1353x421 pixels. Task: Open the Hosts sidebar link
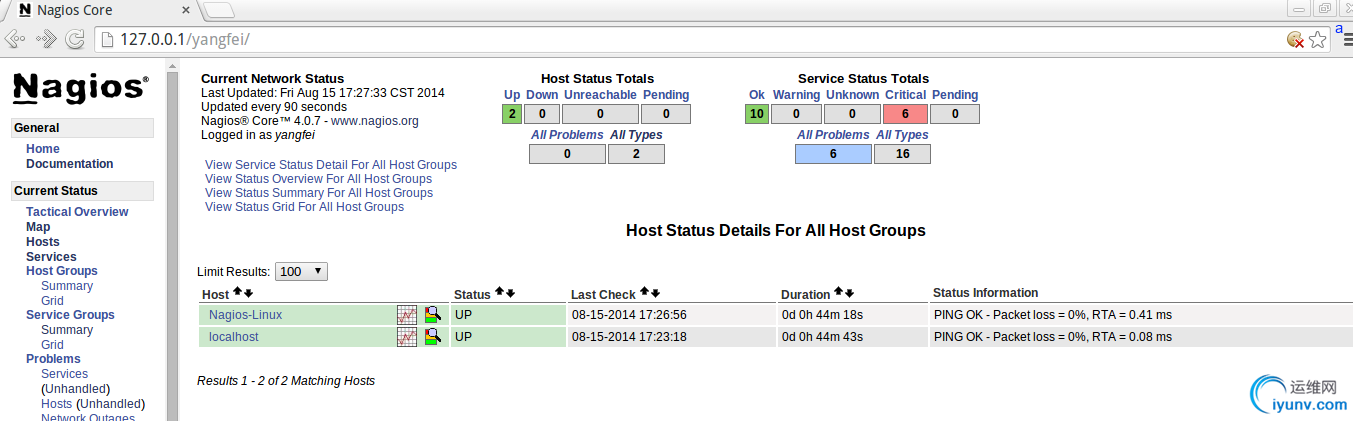tap(43, 242)
